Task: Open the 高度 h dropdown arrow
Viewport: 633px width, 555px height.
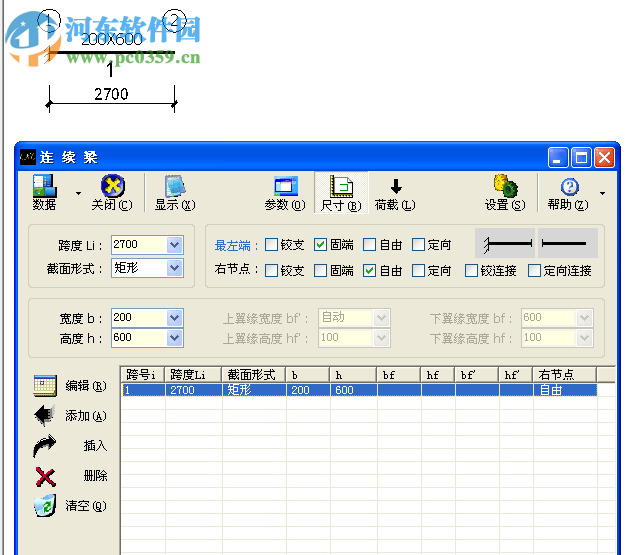Action: 174,338
